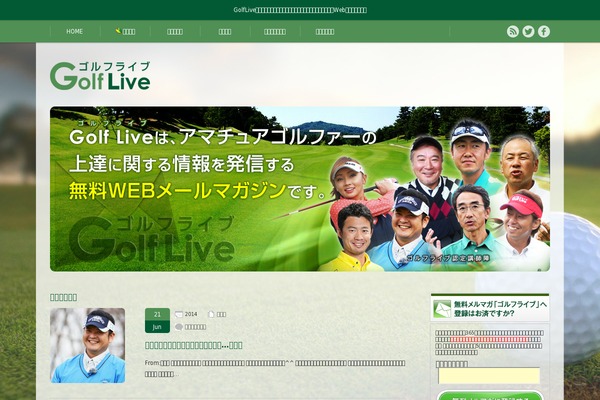Open the 21 Jun article title link
Image resolution: width=600 pixels, height=400 pixels.
pos(193,345)
